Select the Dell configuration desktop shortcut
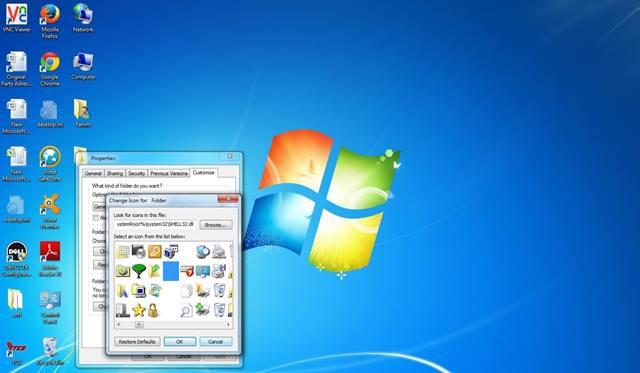The width and height of the screenshot is (640, 373). (x=16, y=259)
